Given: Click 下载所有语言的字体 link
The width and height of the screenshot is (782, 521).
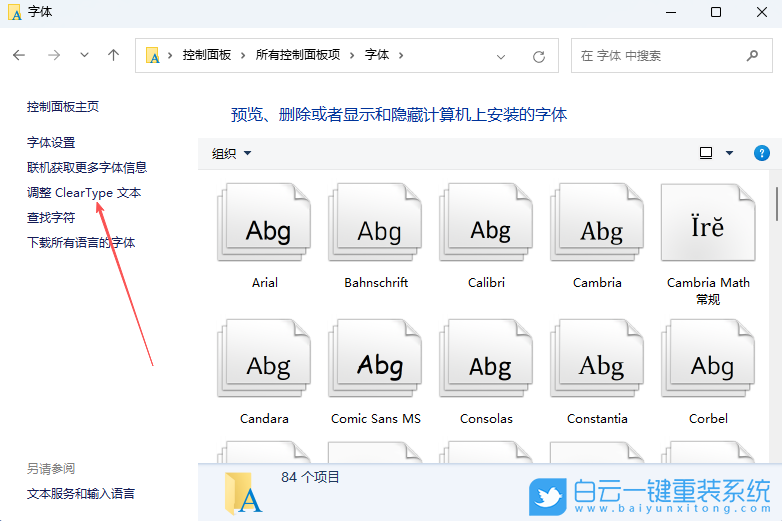Looking at the screenshot, I should [81, 242].
